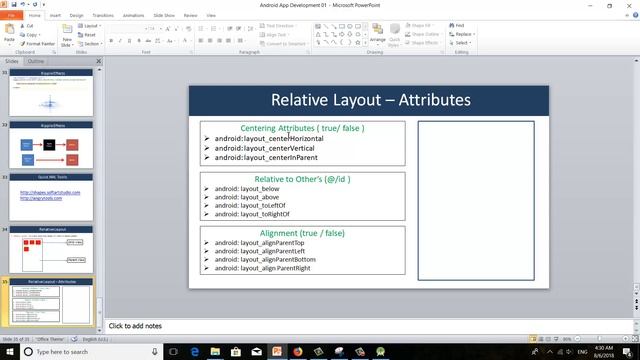Expand the Section dropdown

point(90,44)
